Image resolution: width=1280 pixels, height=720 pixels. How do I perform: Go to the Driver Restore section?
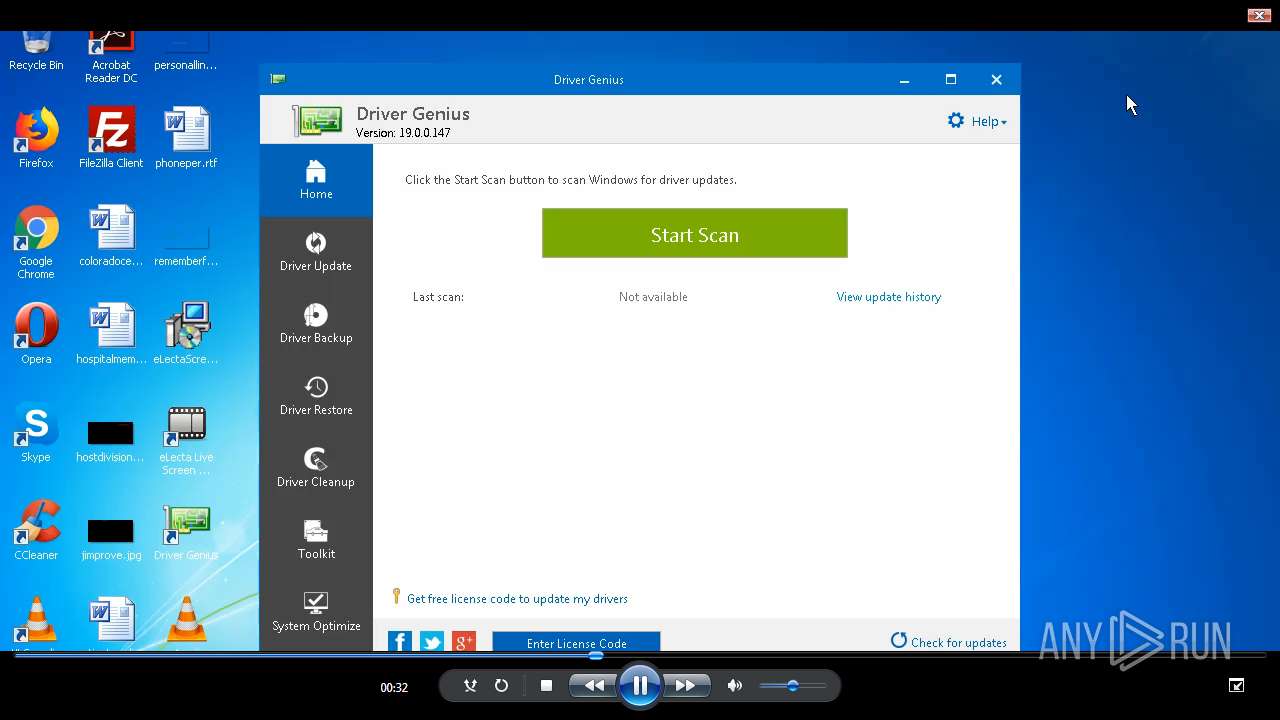pyautogui.click(x=316, y=396)
